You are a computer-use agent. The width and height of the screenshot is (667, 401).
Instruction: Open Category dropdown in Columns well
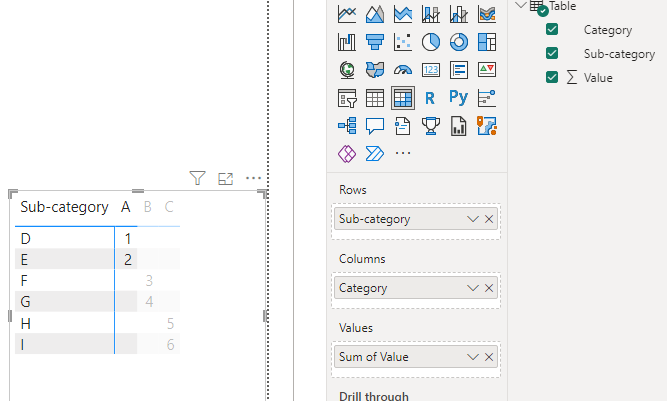coord(473,288)
